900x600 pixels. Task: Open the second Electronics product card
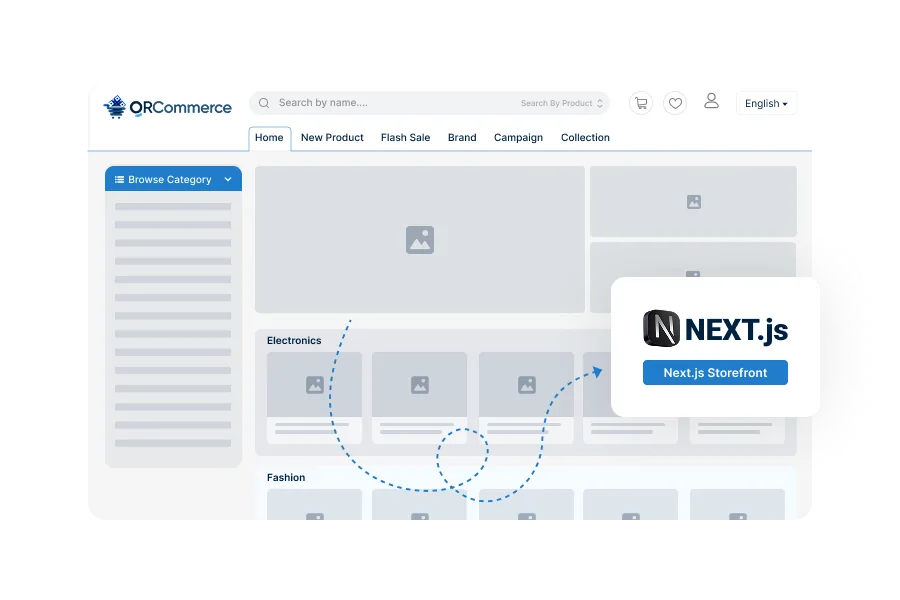click(420, 397)
